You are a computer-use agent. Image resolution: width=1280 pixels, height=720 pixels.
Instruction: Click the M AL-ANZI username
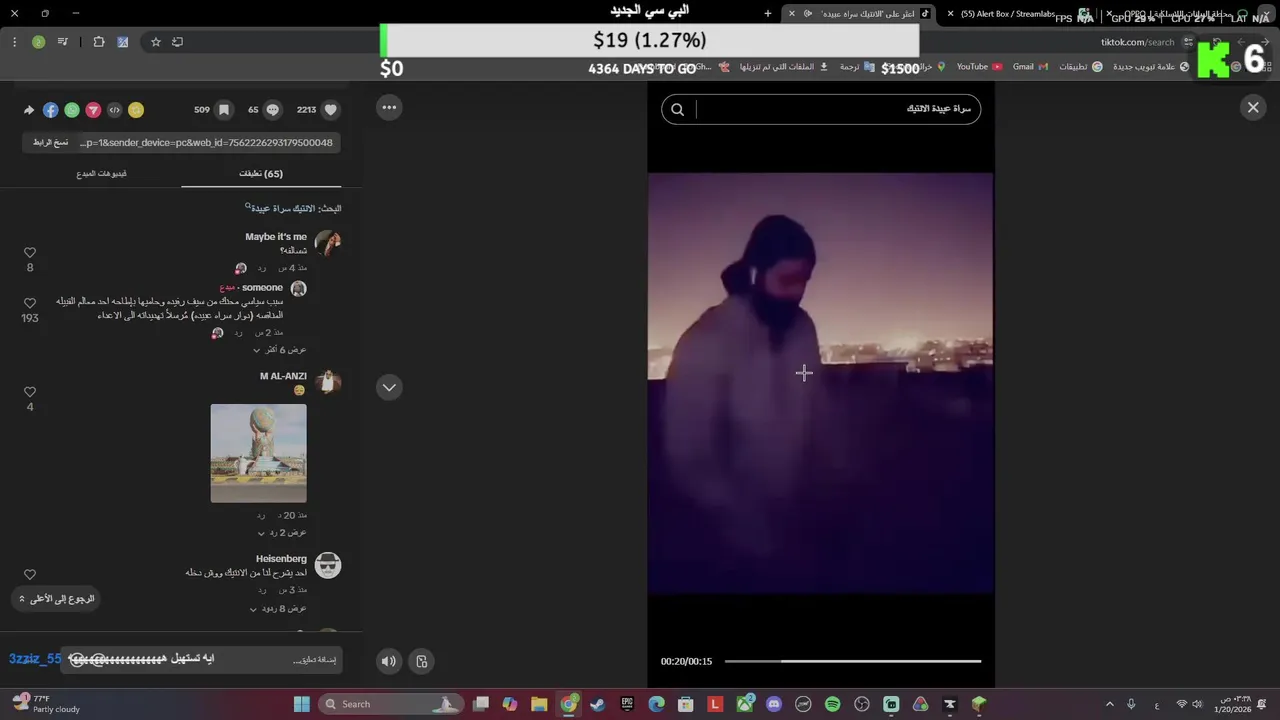pyautogui.click(x=283, y=376)
